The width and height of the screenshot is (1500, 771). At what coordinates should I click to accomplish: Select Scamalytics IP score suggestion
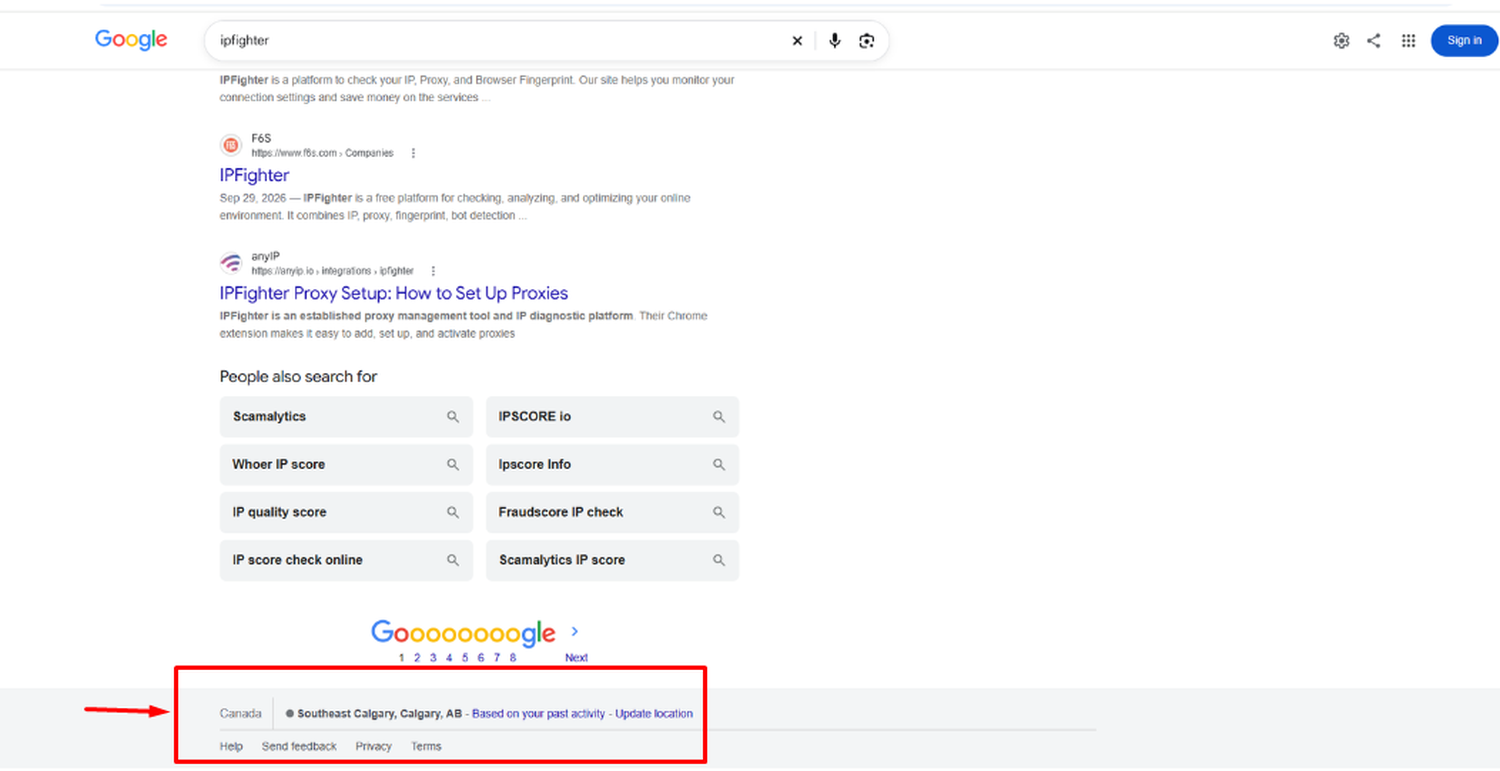[612, 561]
